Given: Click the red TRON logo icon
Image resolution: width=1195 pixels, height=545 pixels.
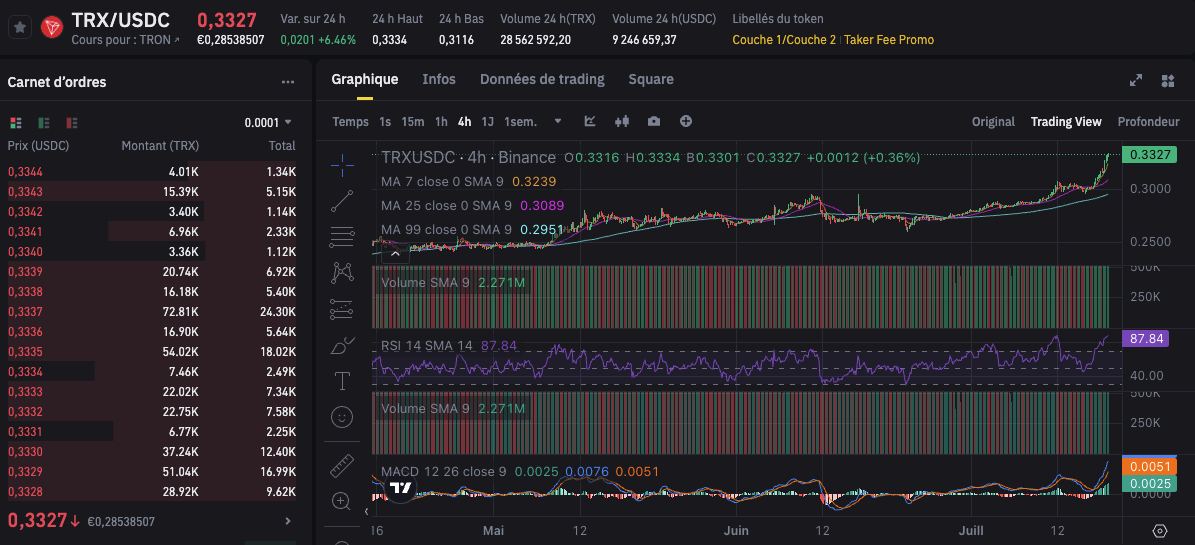Looking at the screenshot, I should pyautogui.click(x=52, y=27).
